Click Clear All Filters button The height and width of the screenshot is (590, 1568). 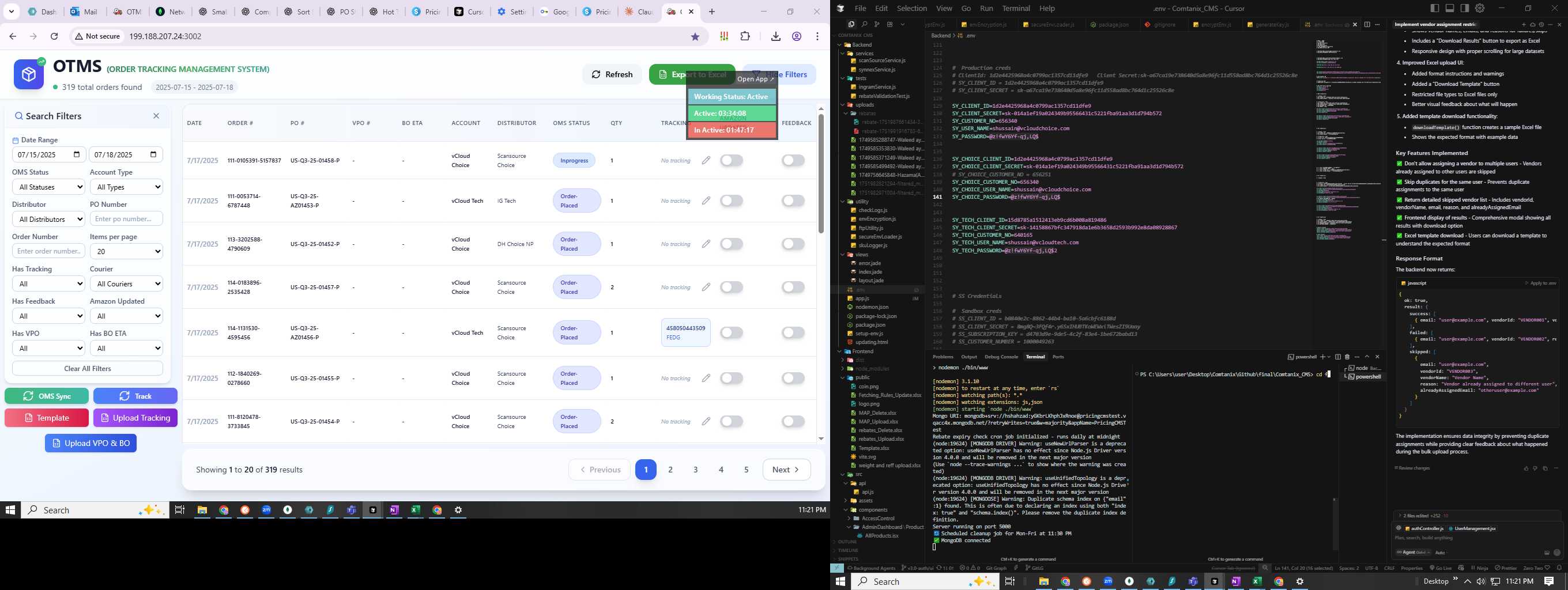(88, 369)
